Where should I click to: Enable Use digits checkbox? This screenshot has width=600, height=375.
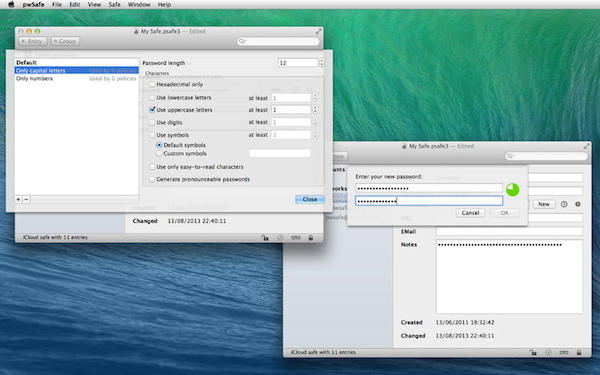[152, 122]
